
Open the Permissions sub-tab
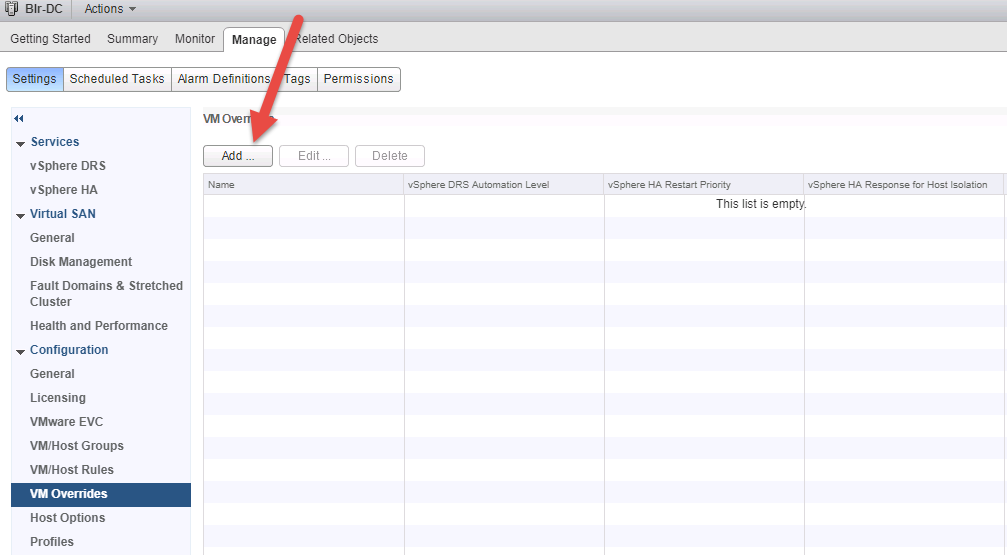point(358,79)
